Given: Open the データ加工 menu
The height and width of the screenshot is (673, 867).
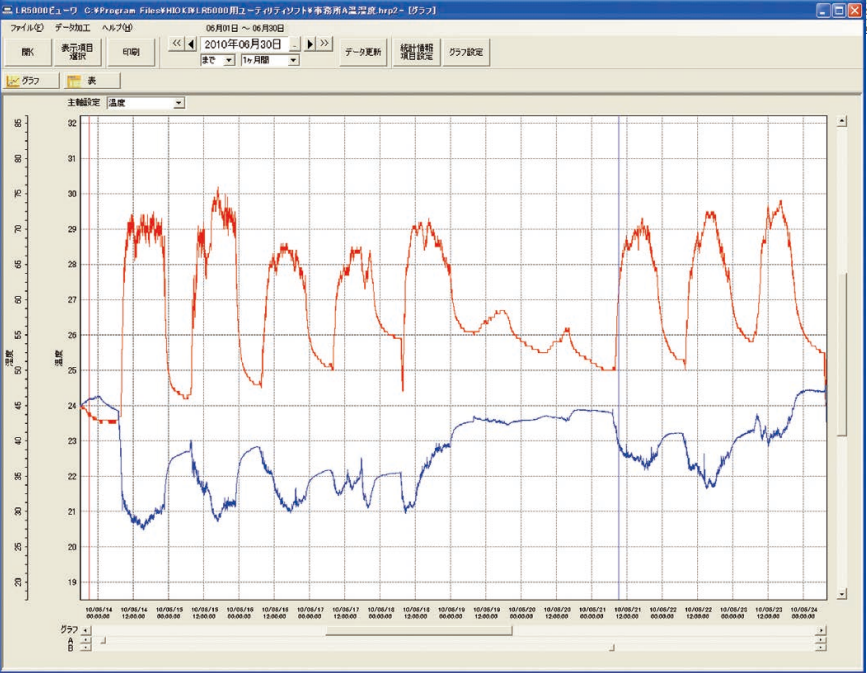Looking at the screenshot, I should [x=72, y=27].
